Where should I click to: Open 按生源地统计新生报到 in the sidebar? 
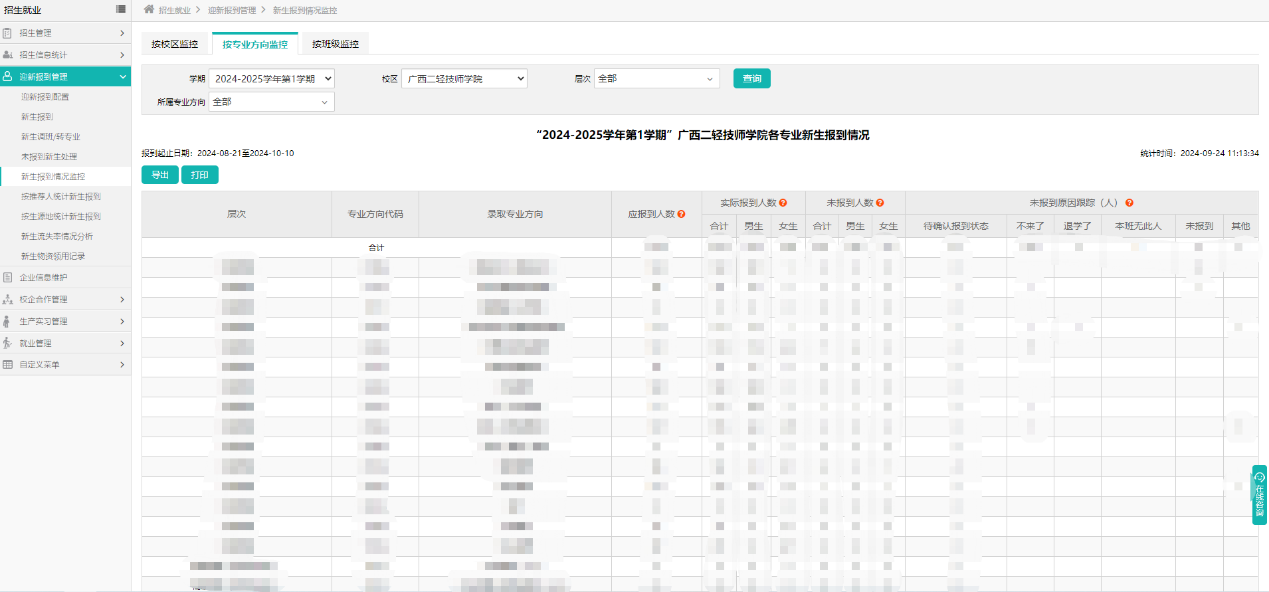tap(60, 216)
